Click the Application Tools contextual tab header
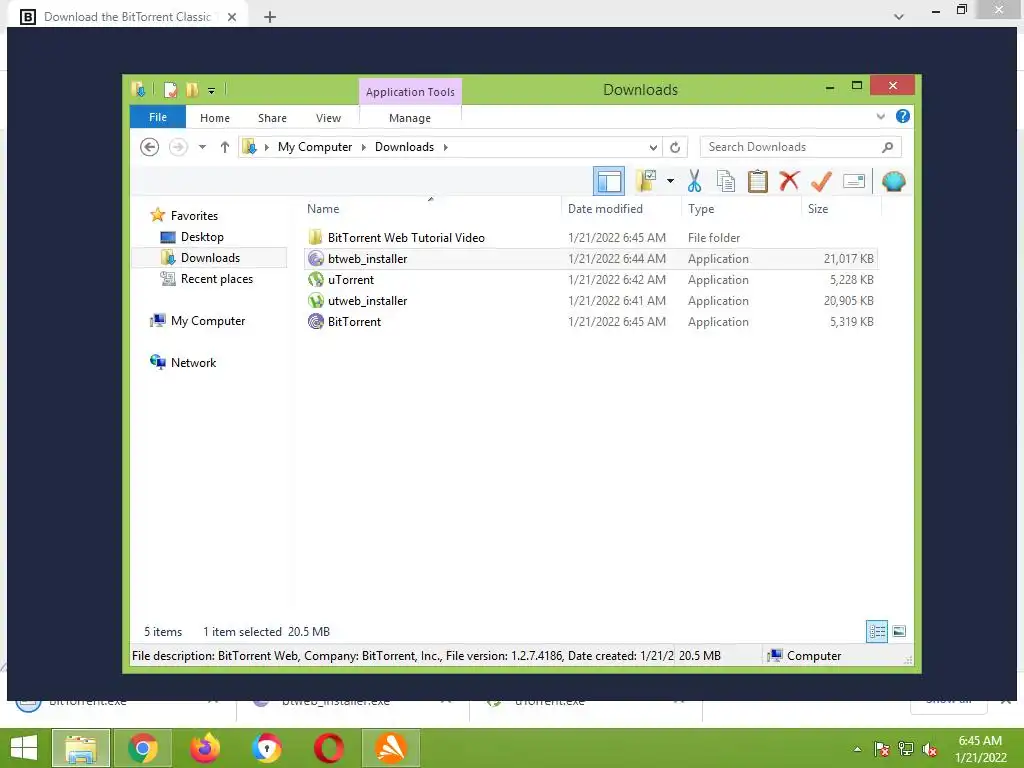1024x768 pixels. pyautogui.click(x=410, y=92)
